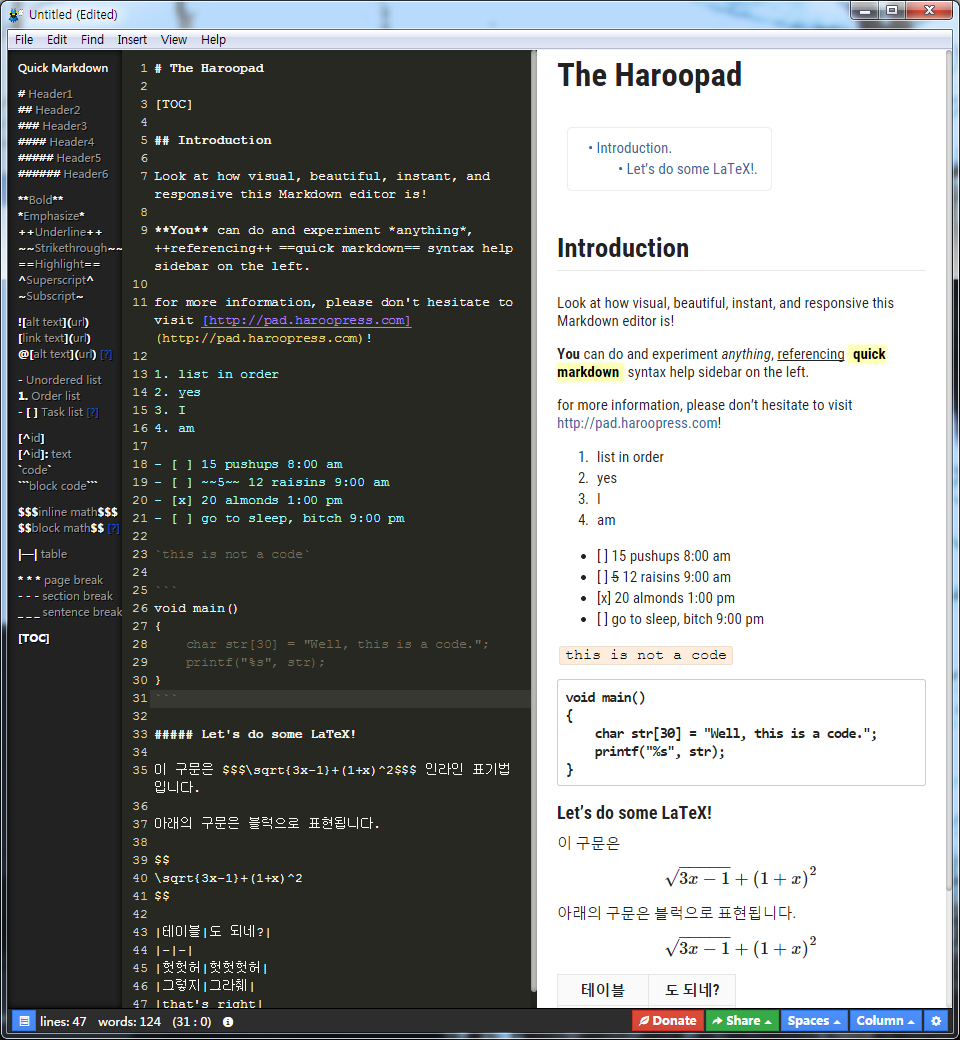Click 'void main()' in the editor
The image size is (960, 1040).
click(x=196, y=608)
